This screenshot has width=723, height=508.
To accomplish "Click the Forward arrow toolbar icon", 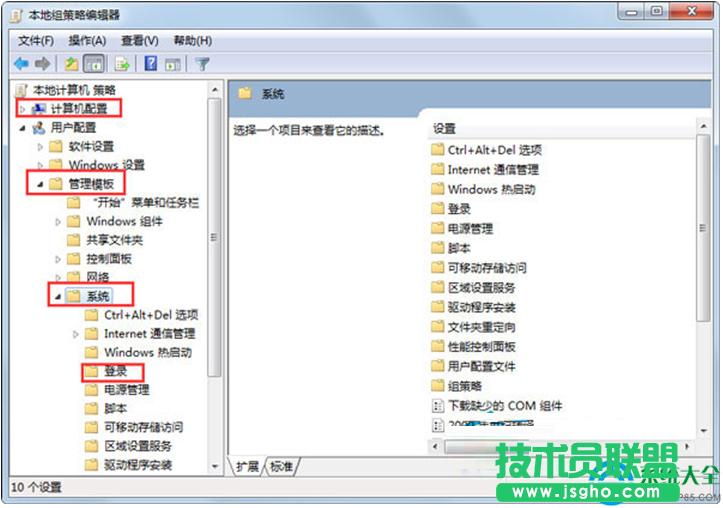I will pos(42,64).
